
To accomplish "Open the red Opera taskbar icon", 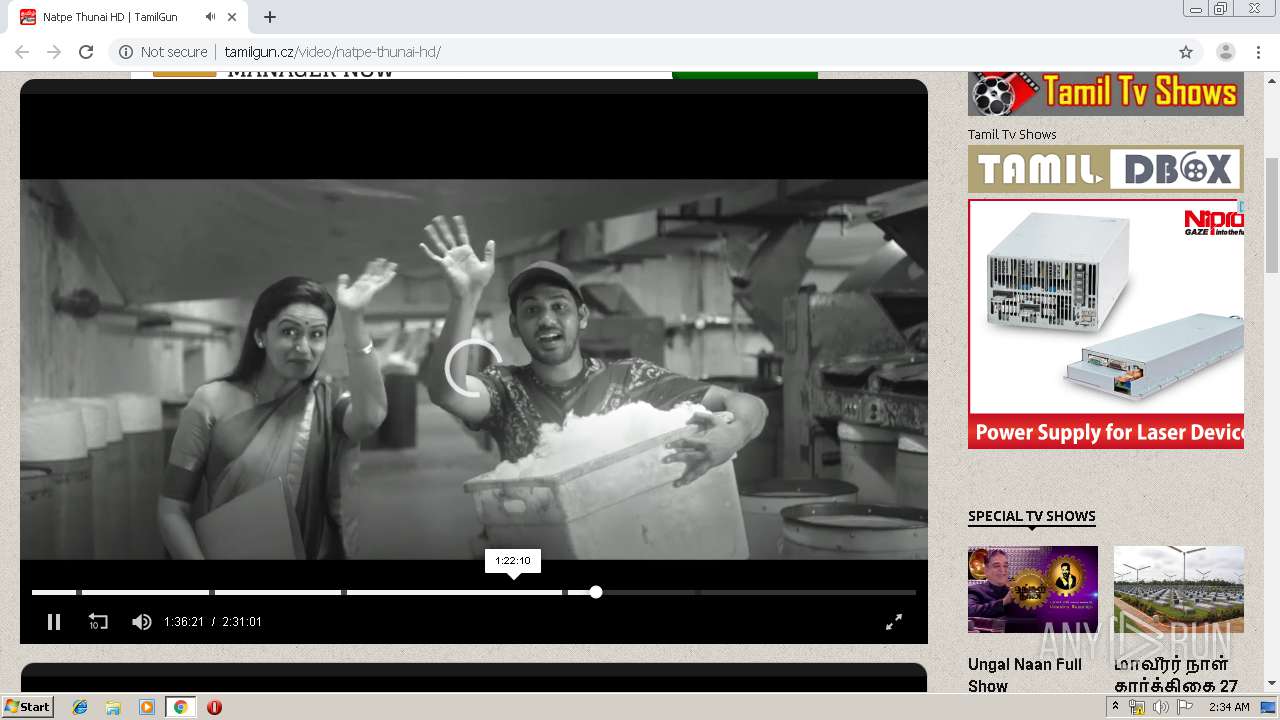I will pos(214,707).
